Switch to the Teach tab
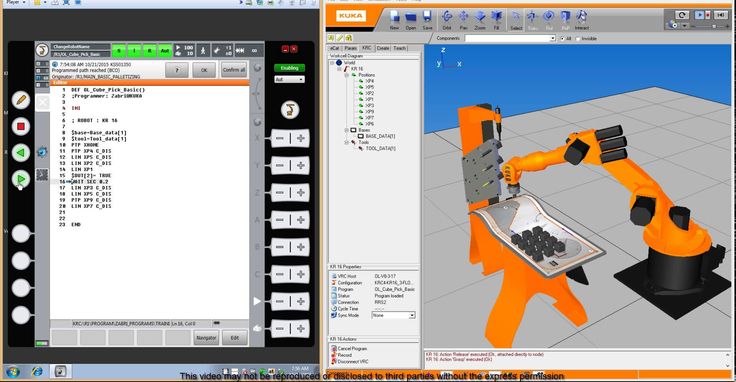 [x=399, y=48]
